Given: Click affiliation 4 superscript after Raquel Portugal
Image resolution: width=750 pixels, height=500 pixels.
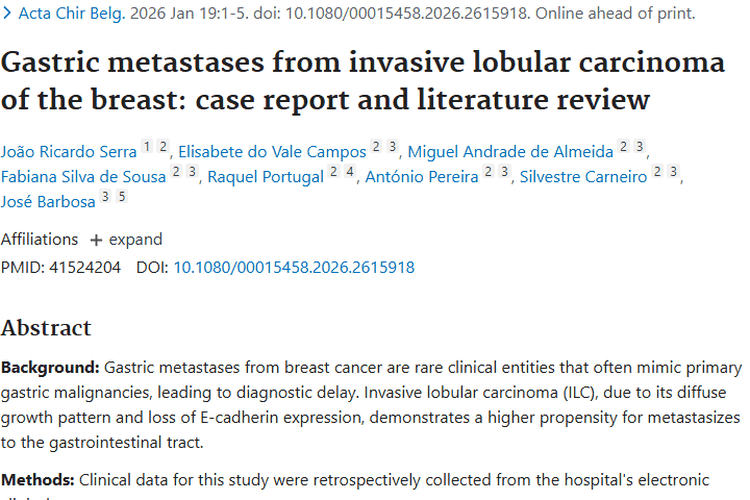Looking at the screenshot, I should pyautogui.click(x=349, y=172).
